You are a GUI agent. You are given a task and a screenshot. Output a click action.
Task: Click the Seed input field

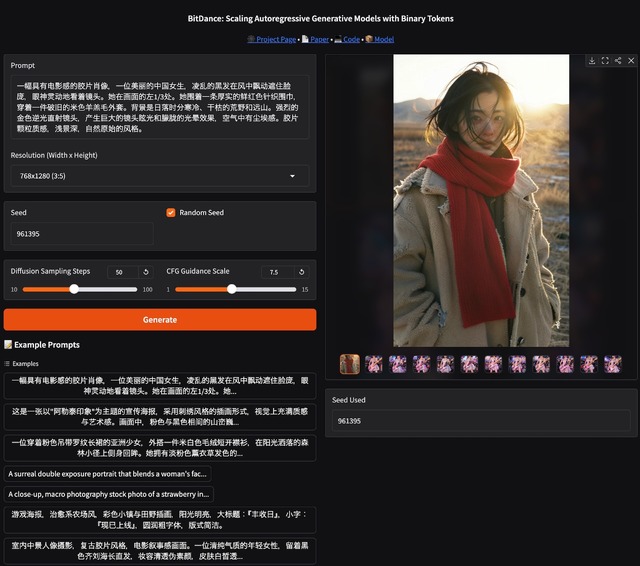coord(81,234)
